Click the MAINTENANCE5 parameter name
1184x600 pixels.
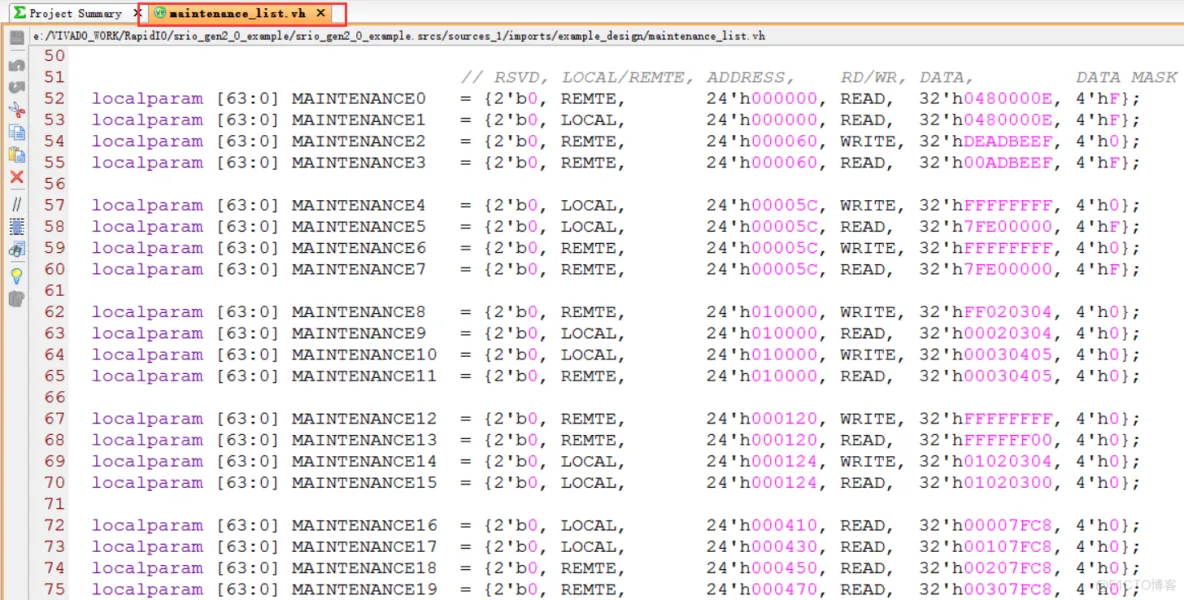coord(359,226)
